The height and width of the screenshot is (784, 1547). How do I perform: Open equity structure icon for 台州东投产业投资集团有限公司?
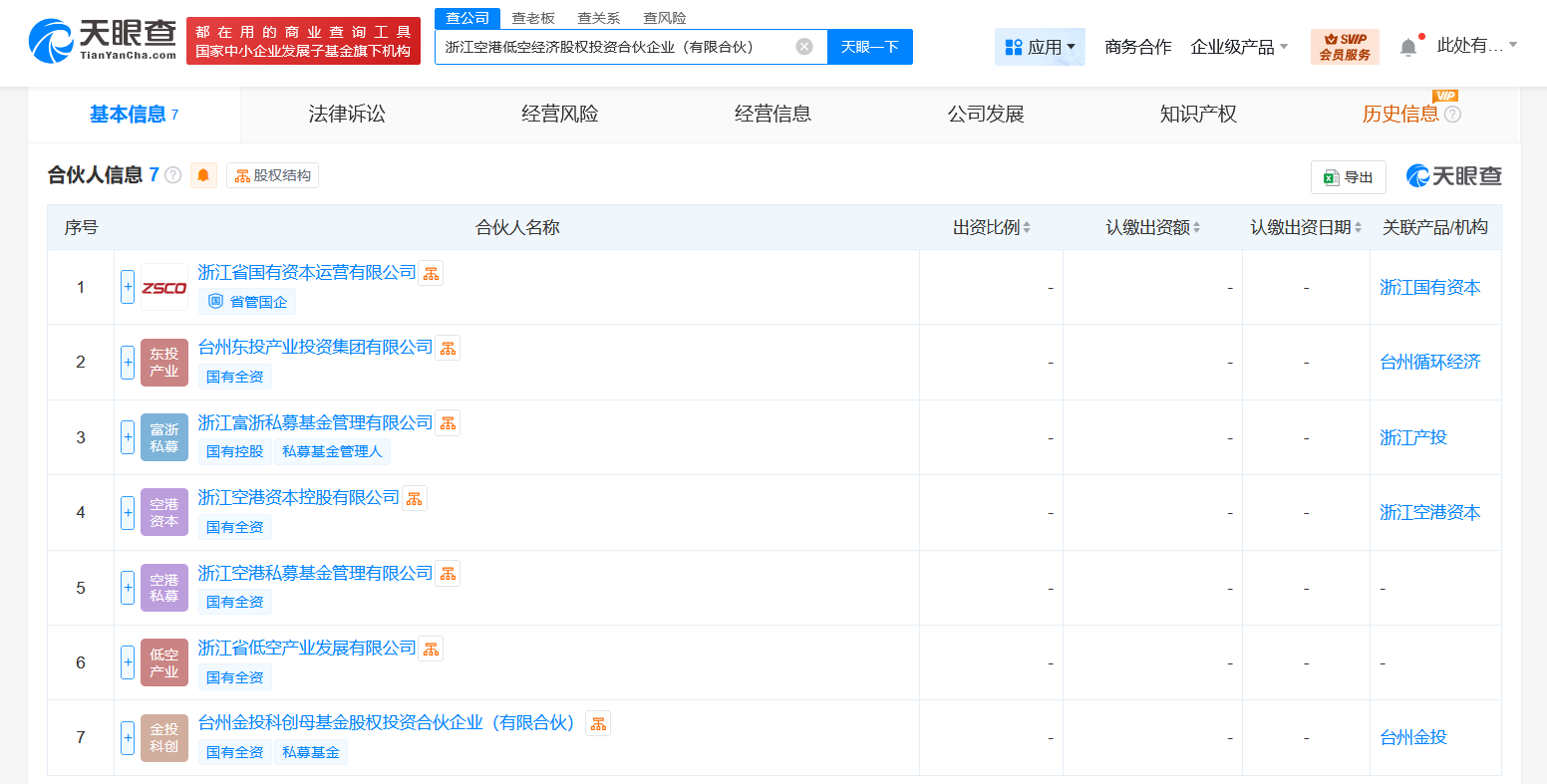click(x=448, y=348)
